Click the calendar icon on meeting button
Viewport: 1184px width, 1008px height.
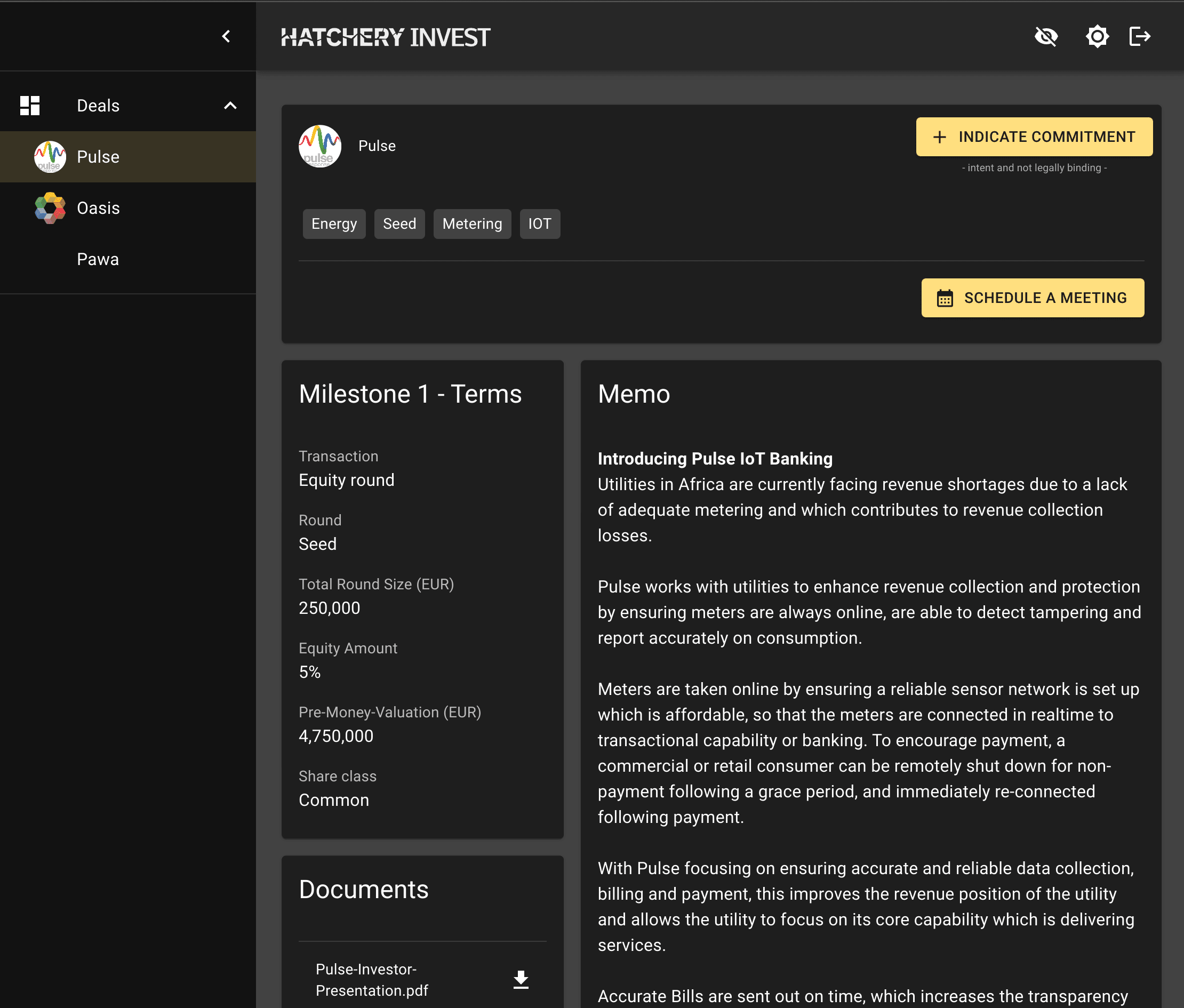pyautogui.click(x=945, y=298)
